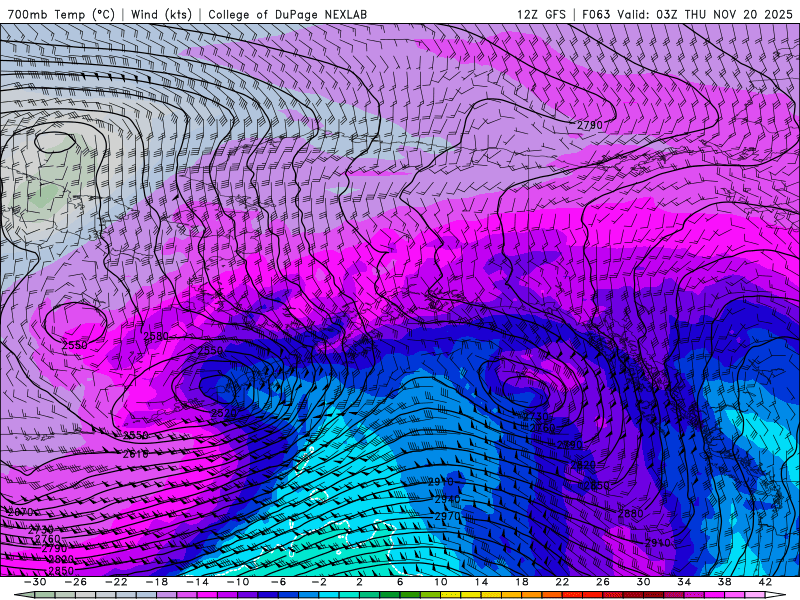Image resolution: width=800 pixels, height=600 pixels.
Task: Select the "College of DuPage NEXLAB" text
Action: point(287,14)
